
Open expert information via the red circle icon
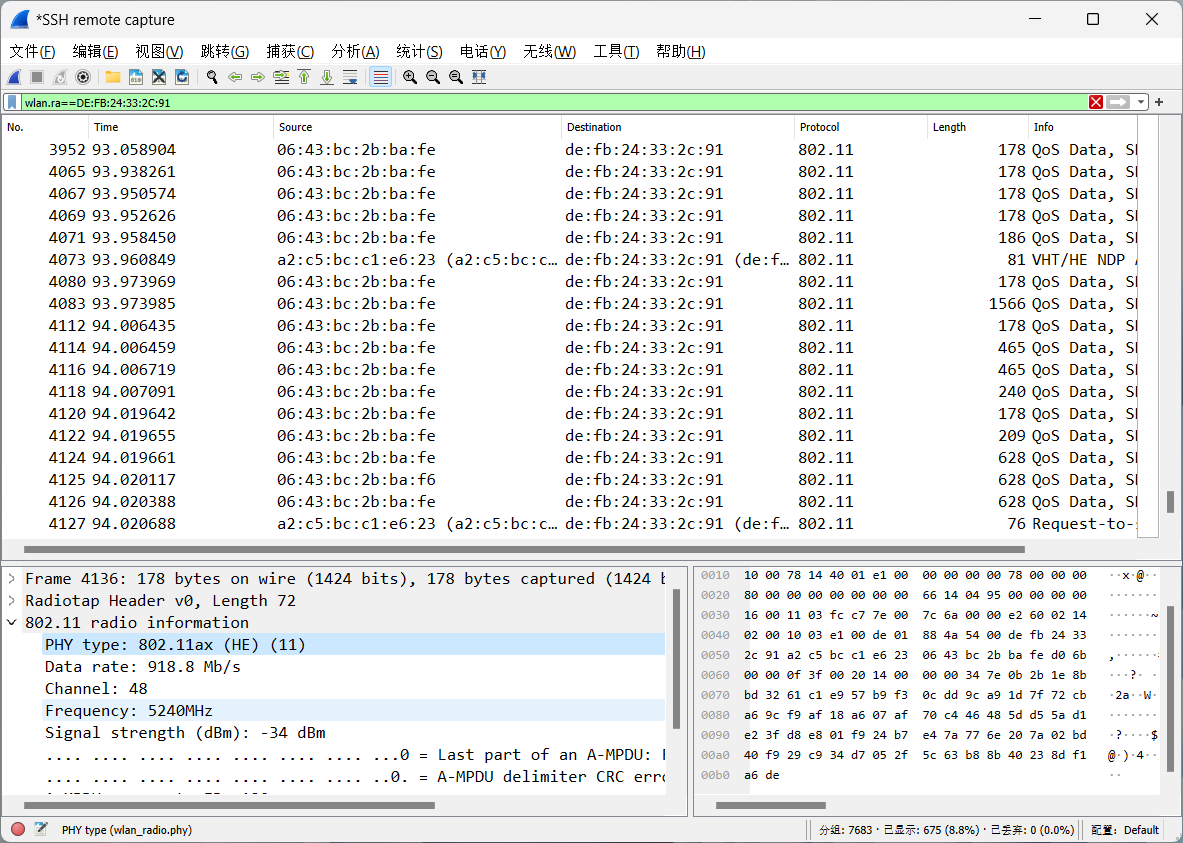(15, 829)
